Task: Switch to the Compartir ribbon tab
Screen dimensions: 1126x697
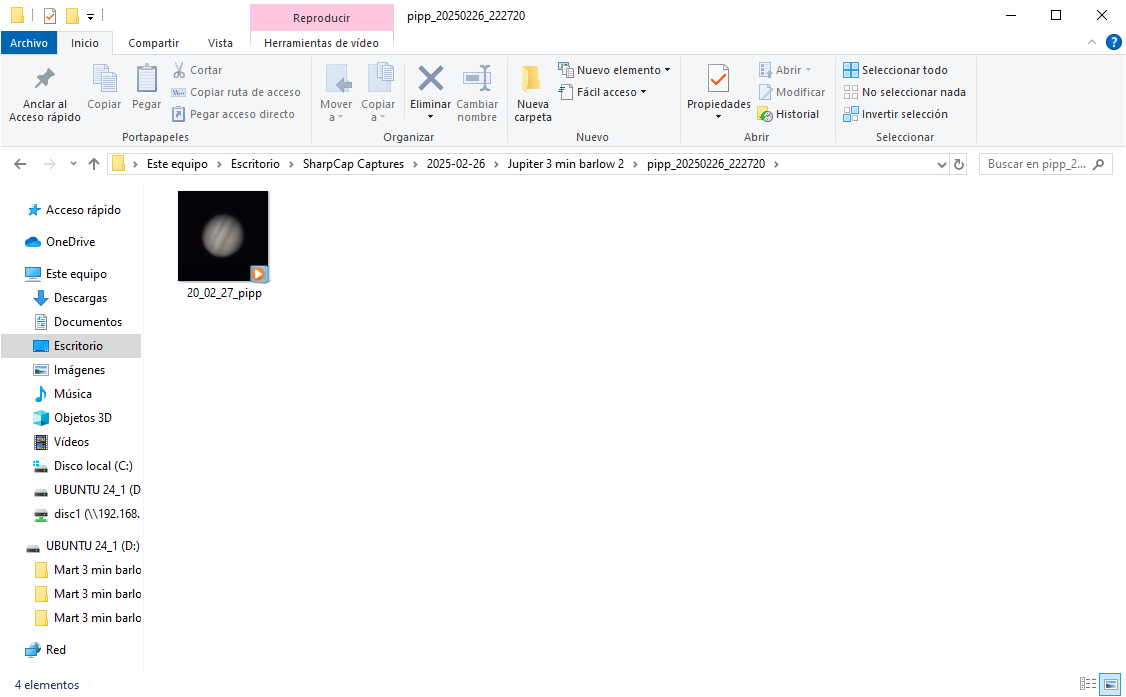Action: 153,43
